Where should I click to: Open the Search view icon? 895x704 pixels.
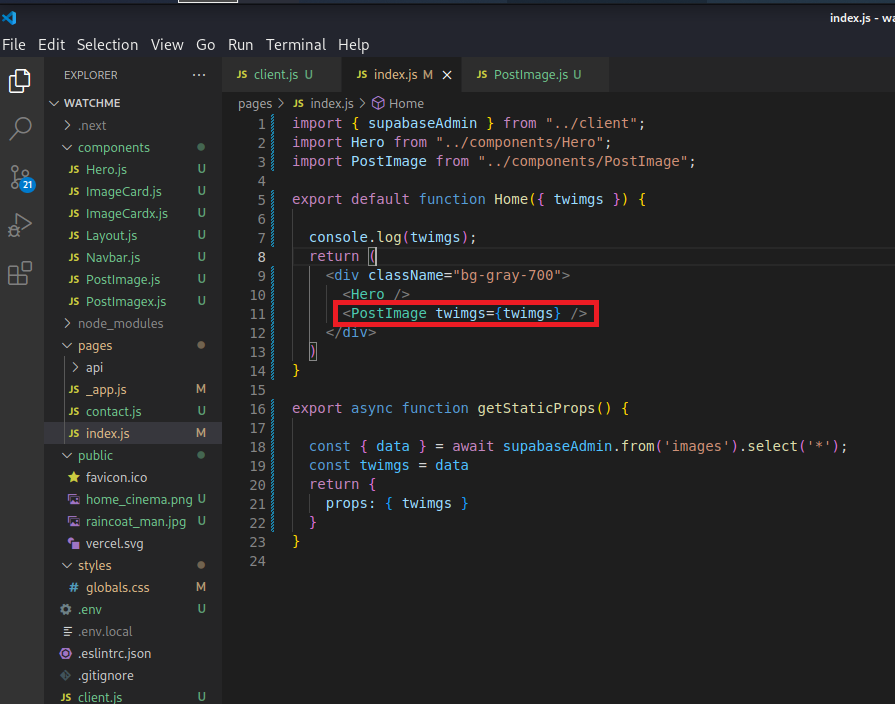click(x=20, y=129)
